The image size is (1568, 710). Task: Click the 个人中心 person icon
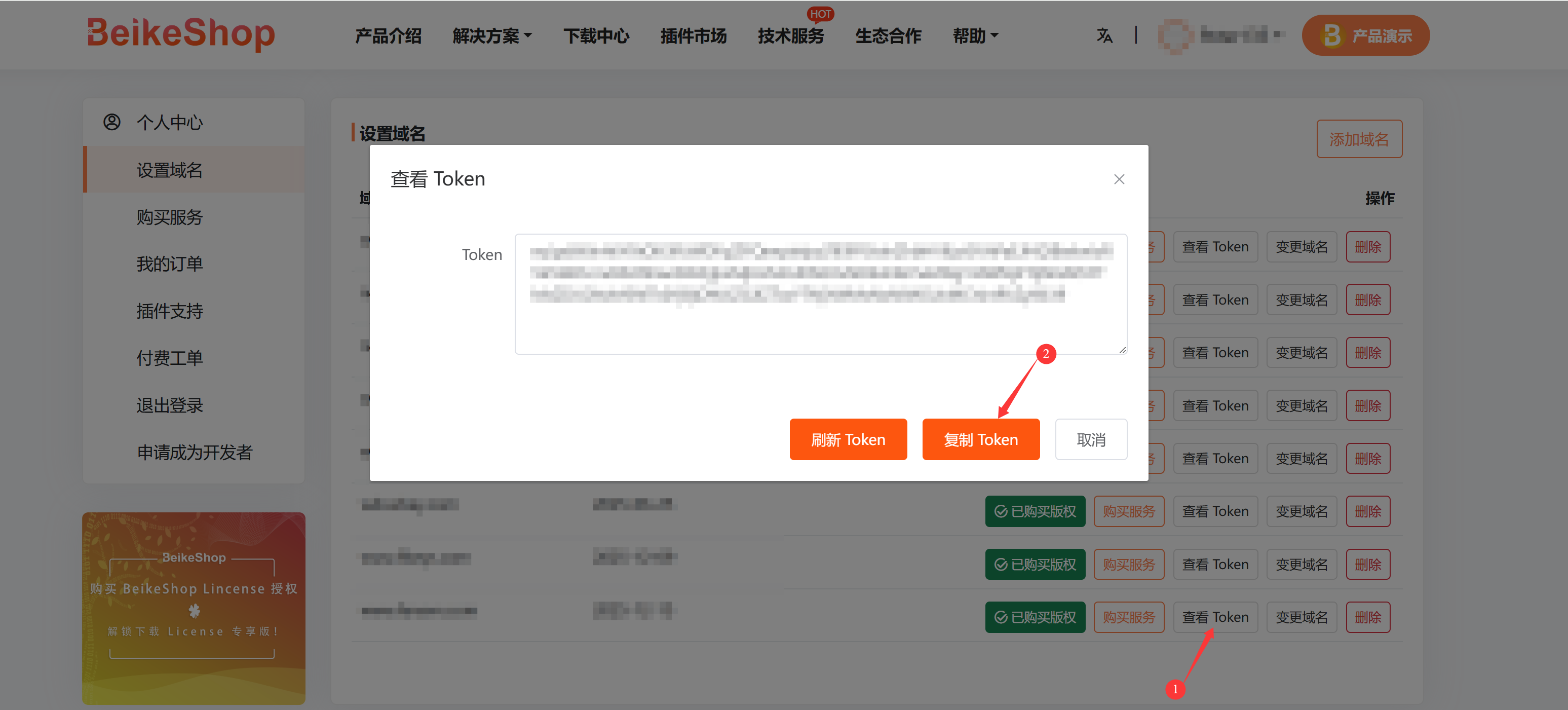112,122
